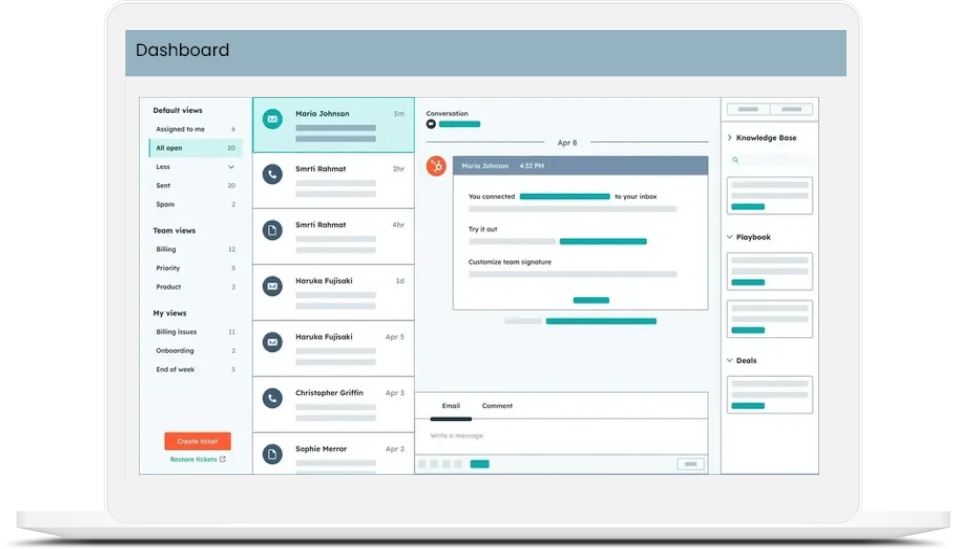Expand the Knowledge Base section
This screenshot has height=549, width=953.
730,138
